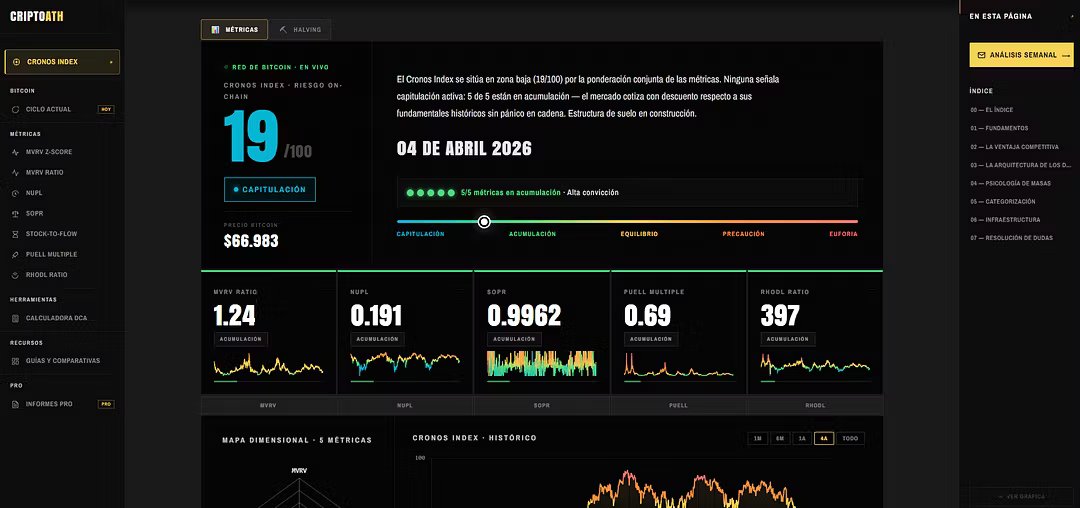1080x508 pixels.
Task: Click the CriptoATH logo
Action: click(x=37, y=16)
